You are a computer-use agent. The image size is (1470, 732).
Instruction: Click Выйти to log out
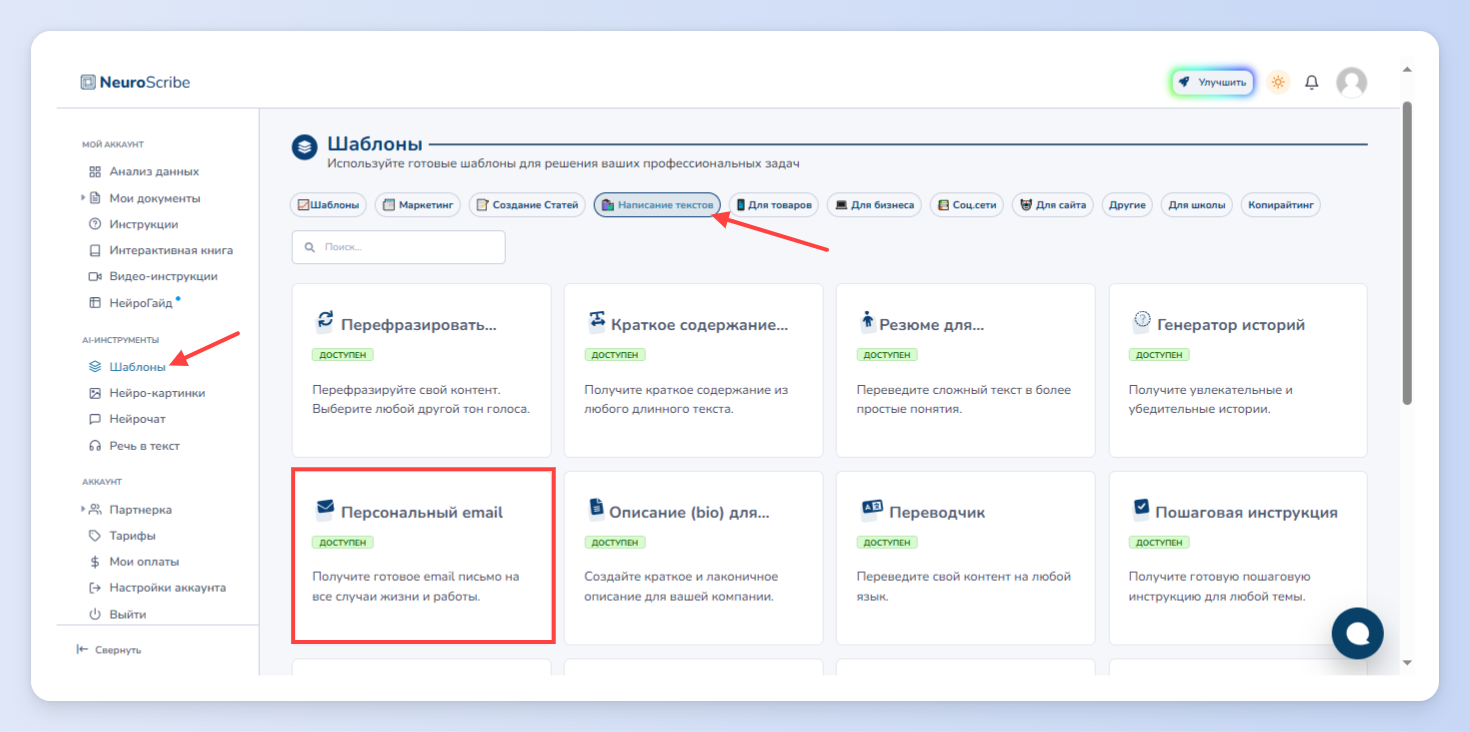click(128, 614)
